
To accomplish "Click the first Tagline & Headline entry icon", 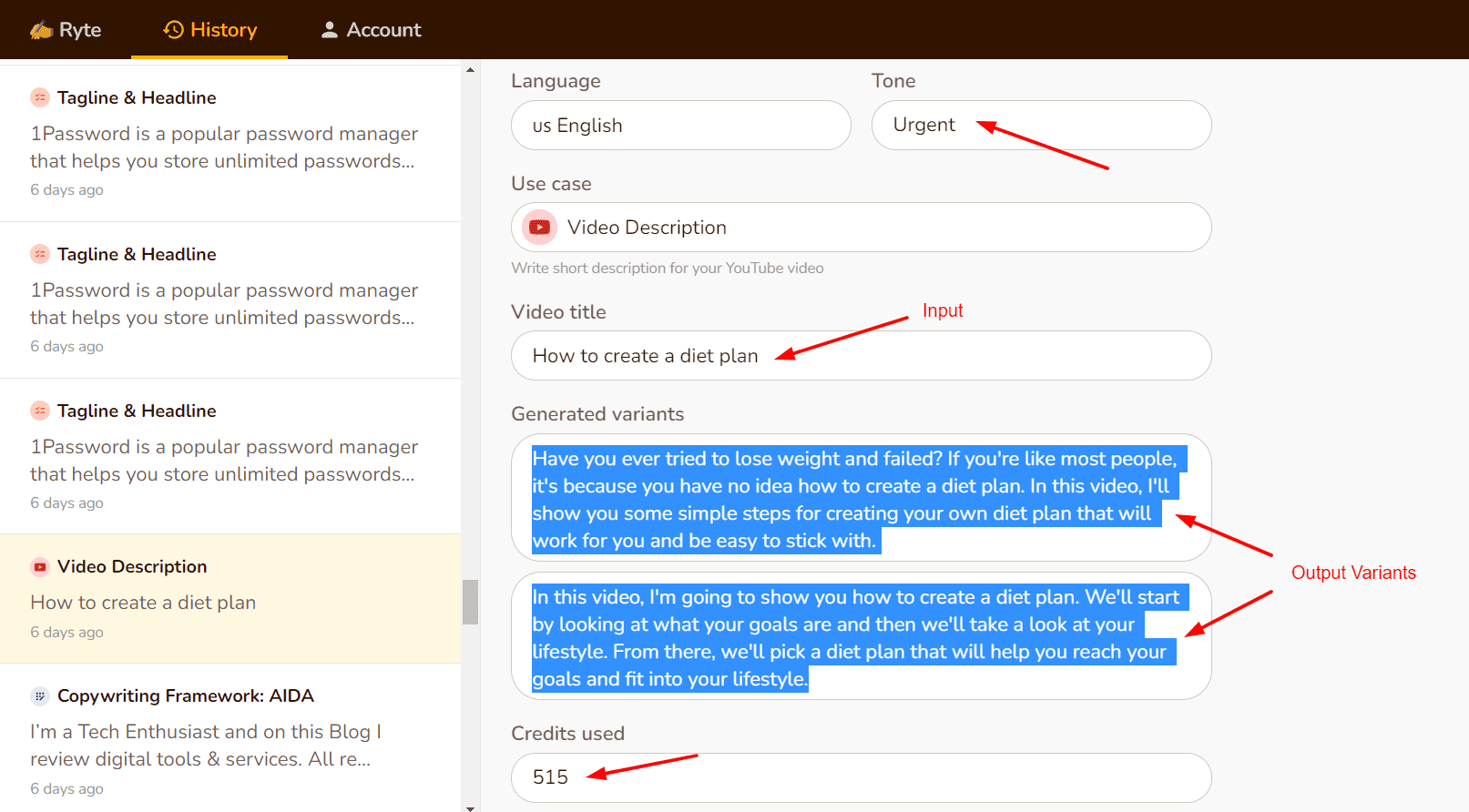I will (x=40, y=97).
